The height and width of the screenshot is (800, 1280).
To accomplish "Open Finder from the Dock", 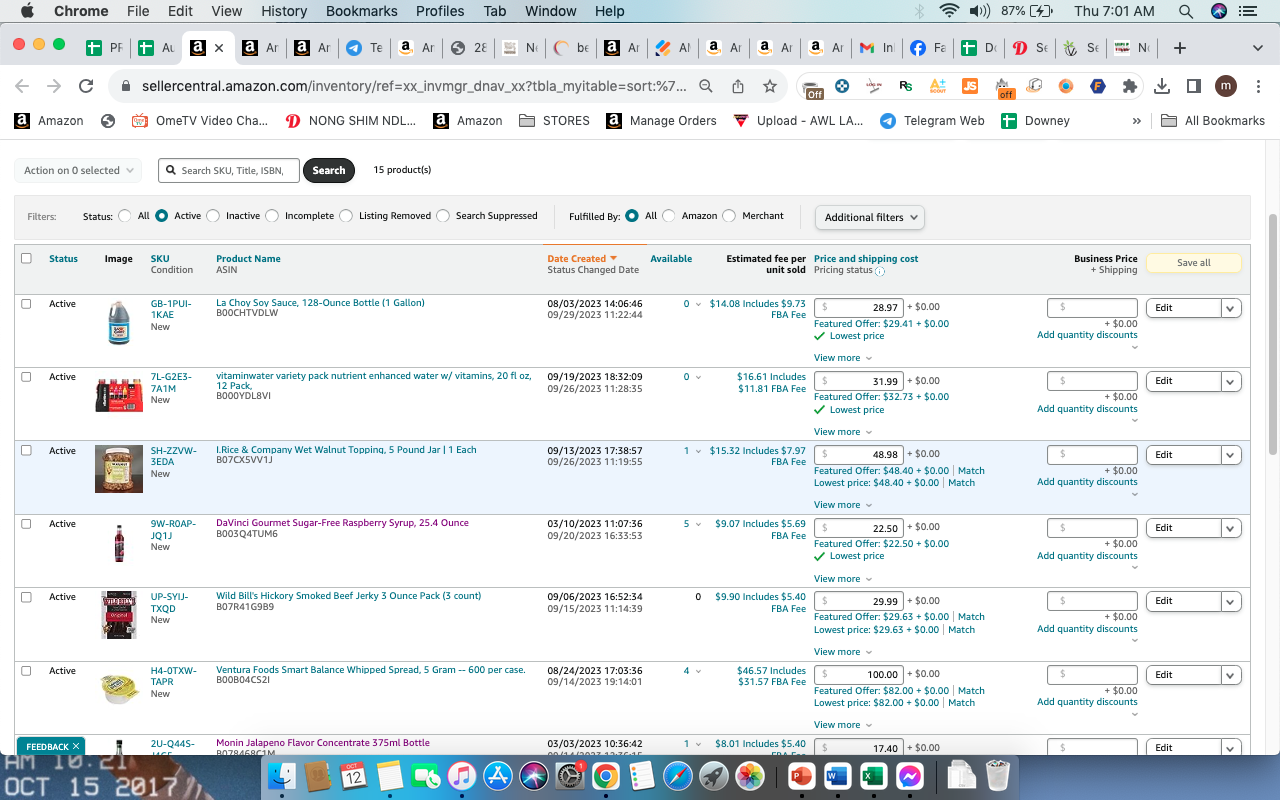I will [x=283, y=775].
